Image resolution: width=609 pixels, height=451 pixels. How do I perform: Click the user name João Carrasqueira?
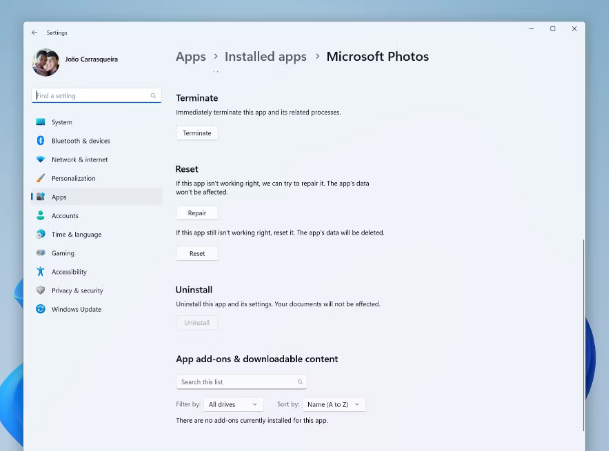tap(91, 59)
